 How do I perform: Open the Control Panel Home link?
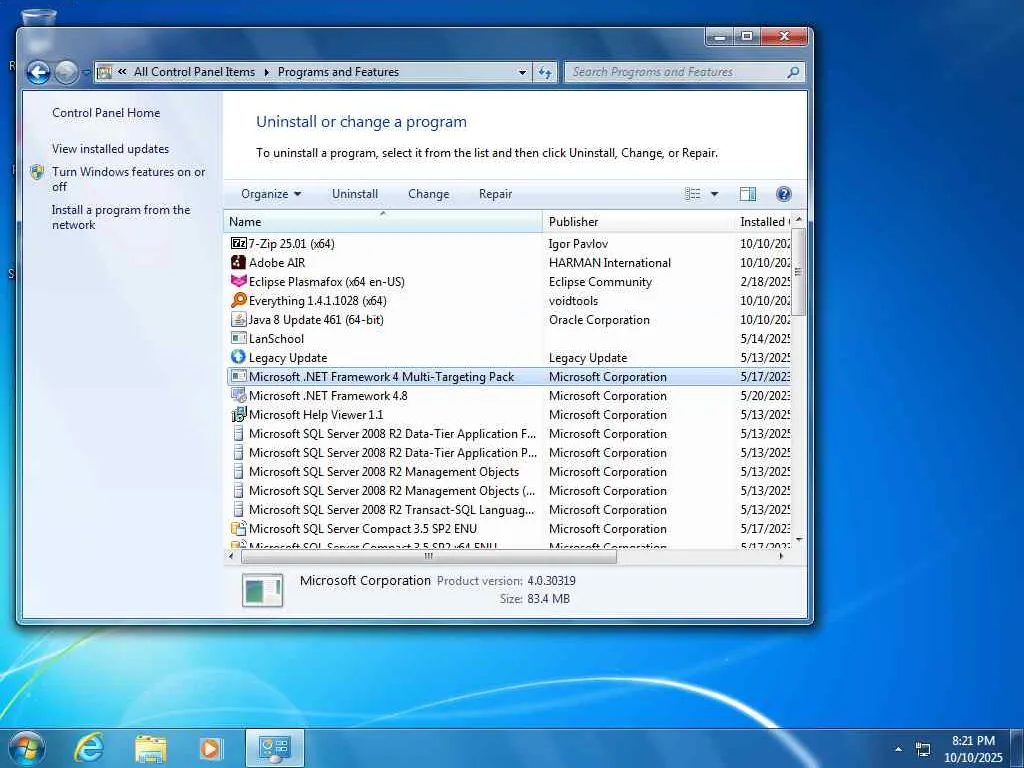coord(106,112)
